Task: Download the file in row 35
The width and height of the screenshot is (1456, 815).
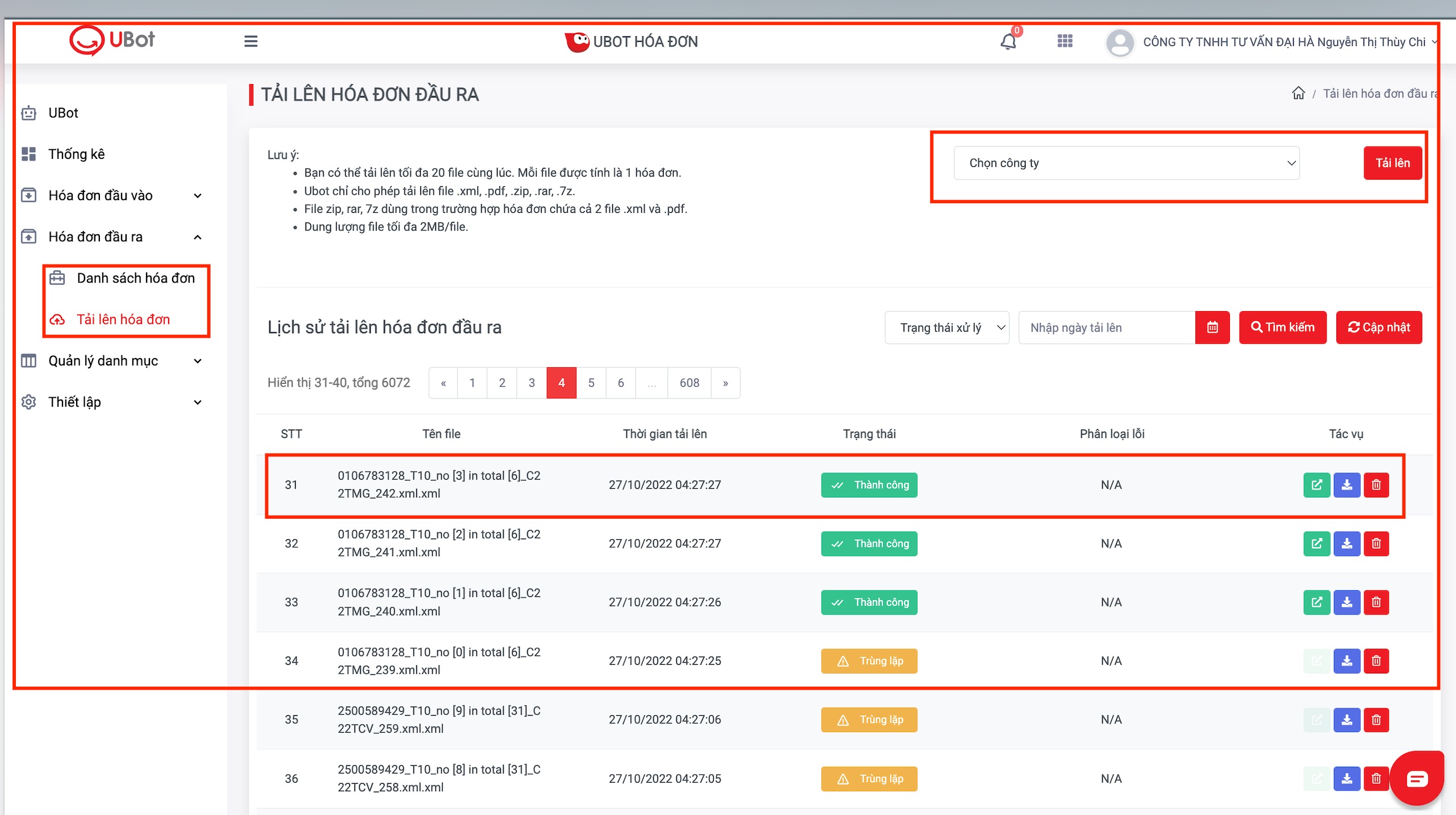Action: 1346,720
